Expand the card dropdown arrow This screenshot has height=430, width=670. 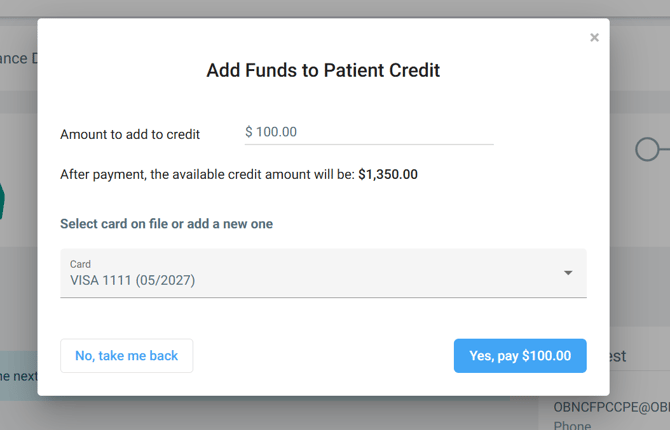click(568, 273)
